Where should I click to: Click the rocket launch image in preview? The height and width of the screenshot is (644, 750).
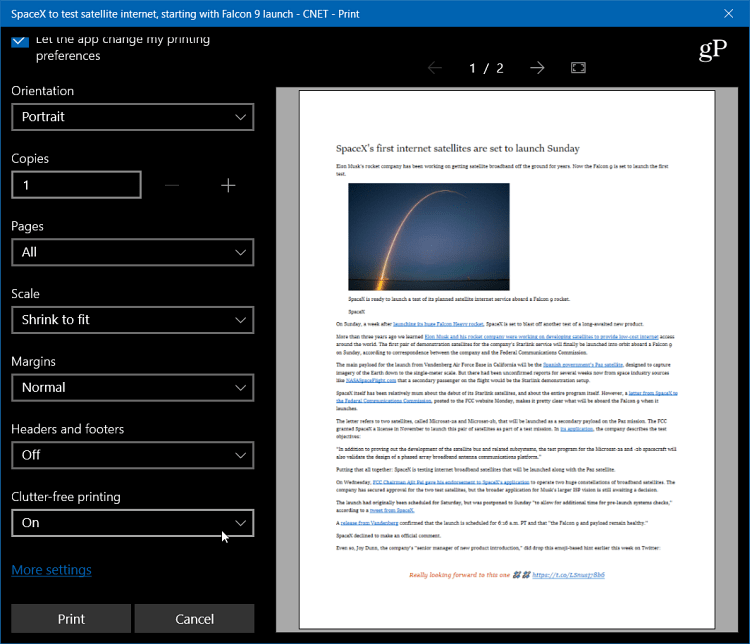point(429,236)
